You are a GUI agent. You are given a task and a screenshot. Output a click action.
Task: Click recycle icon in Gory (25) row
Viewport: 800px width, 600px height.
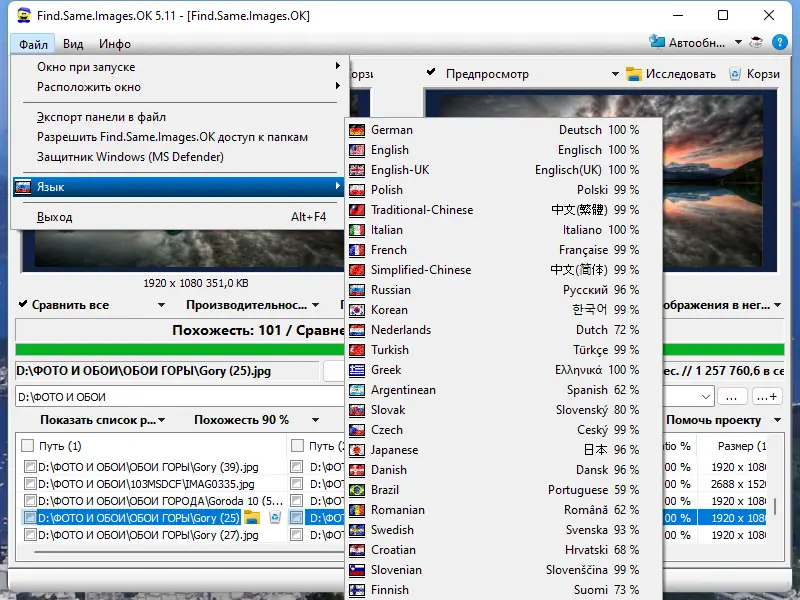[x=274, y=517]
